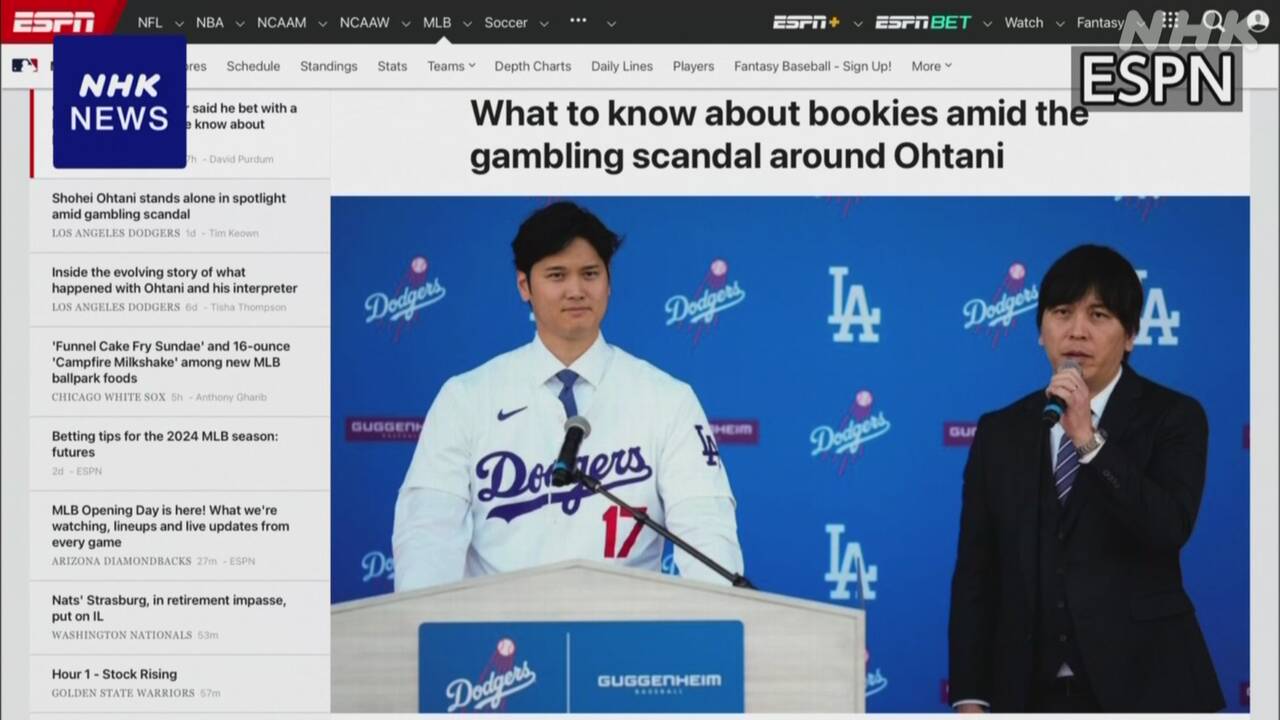Open the Watch menu item
Viewport: 1280px width, 720px height.
[1024, 22]
